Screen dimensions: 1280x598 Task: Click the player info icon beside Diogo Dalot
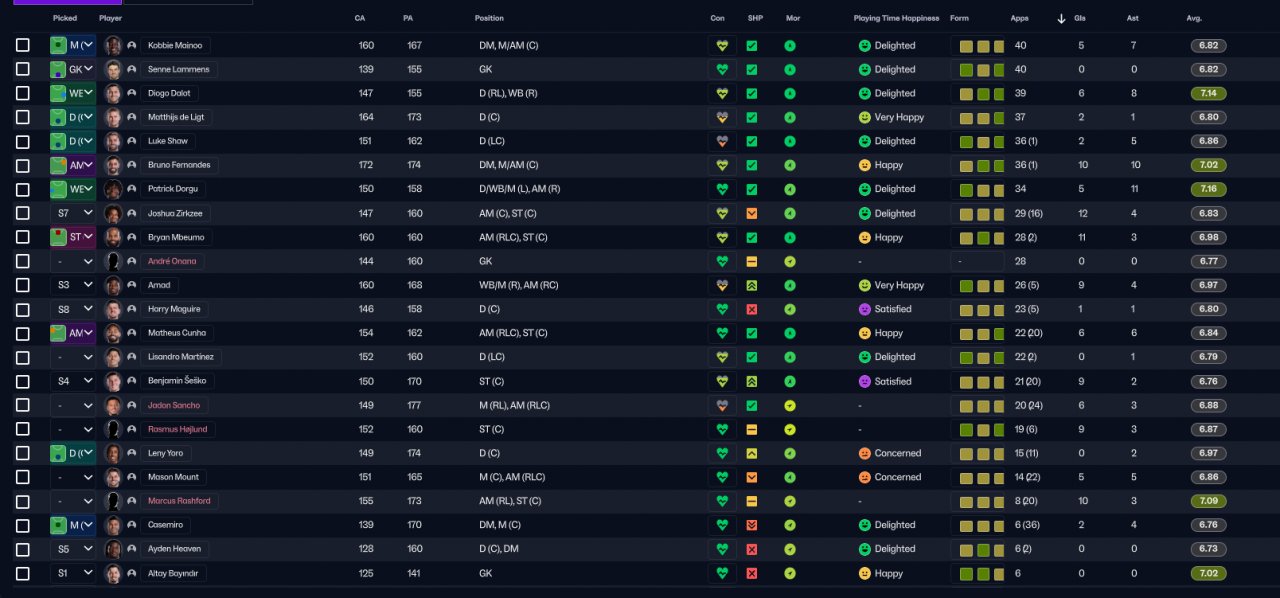click(x=131, y=93)
